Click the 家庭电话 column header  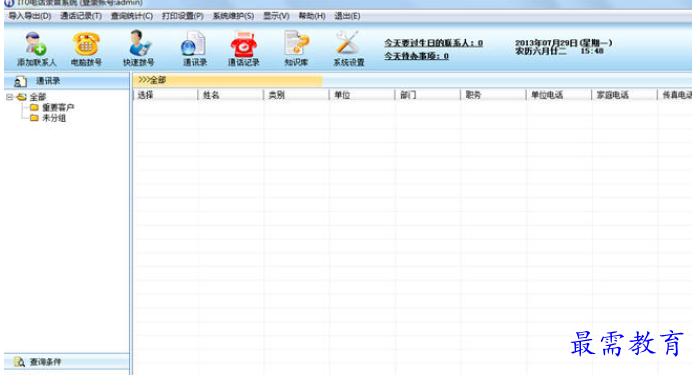[x=624, y=95]
